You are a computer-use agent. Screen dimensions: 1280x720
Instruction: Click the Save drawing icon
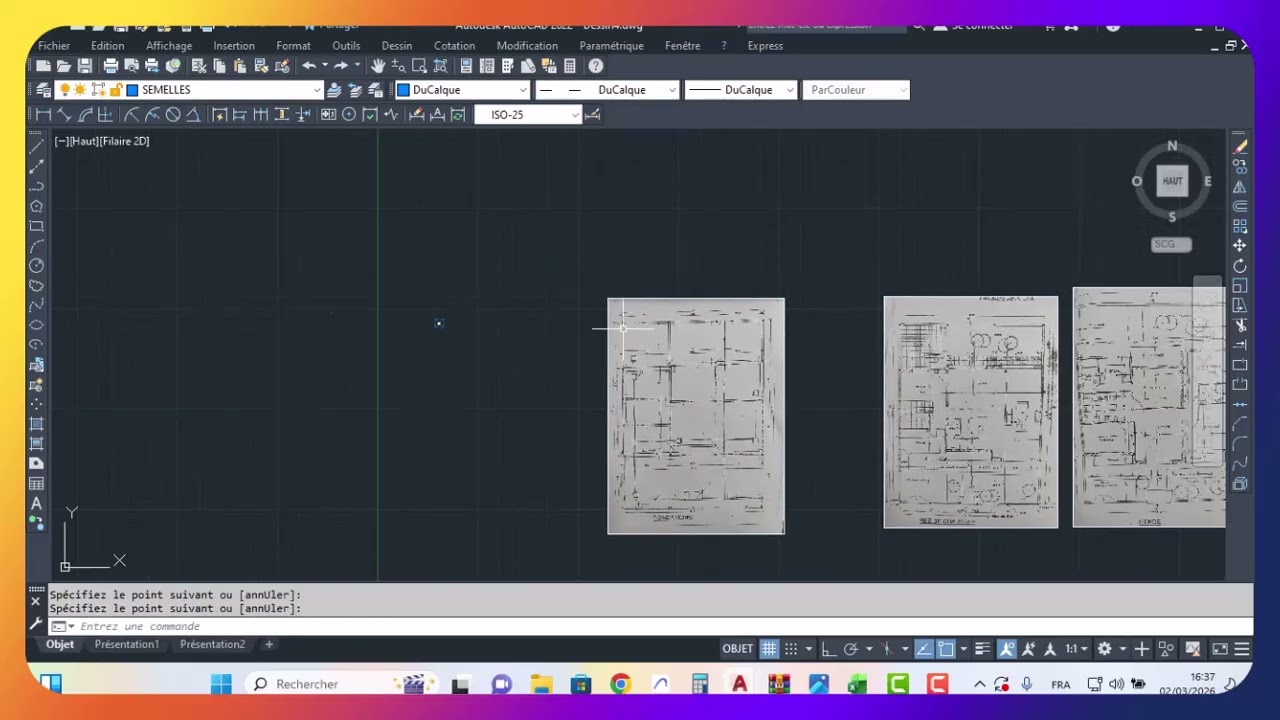85,66
